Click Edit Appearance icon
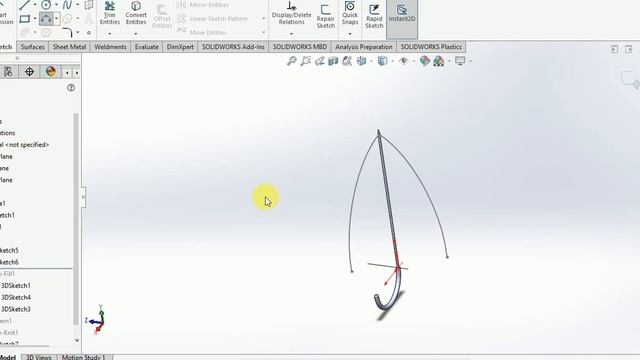 click(x=425, y=61)
